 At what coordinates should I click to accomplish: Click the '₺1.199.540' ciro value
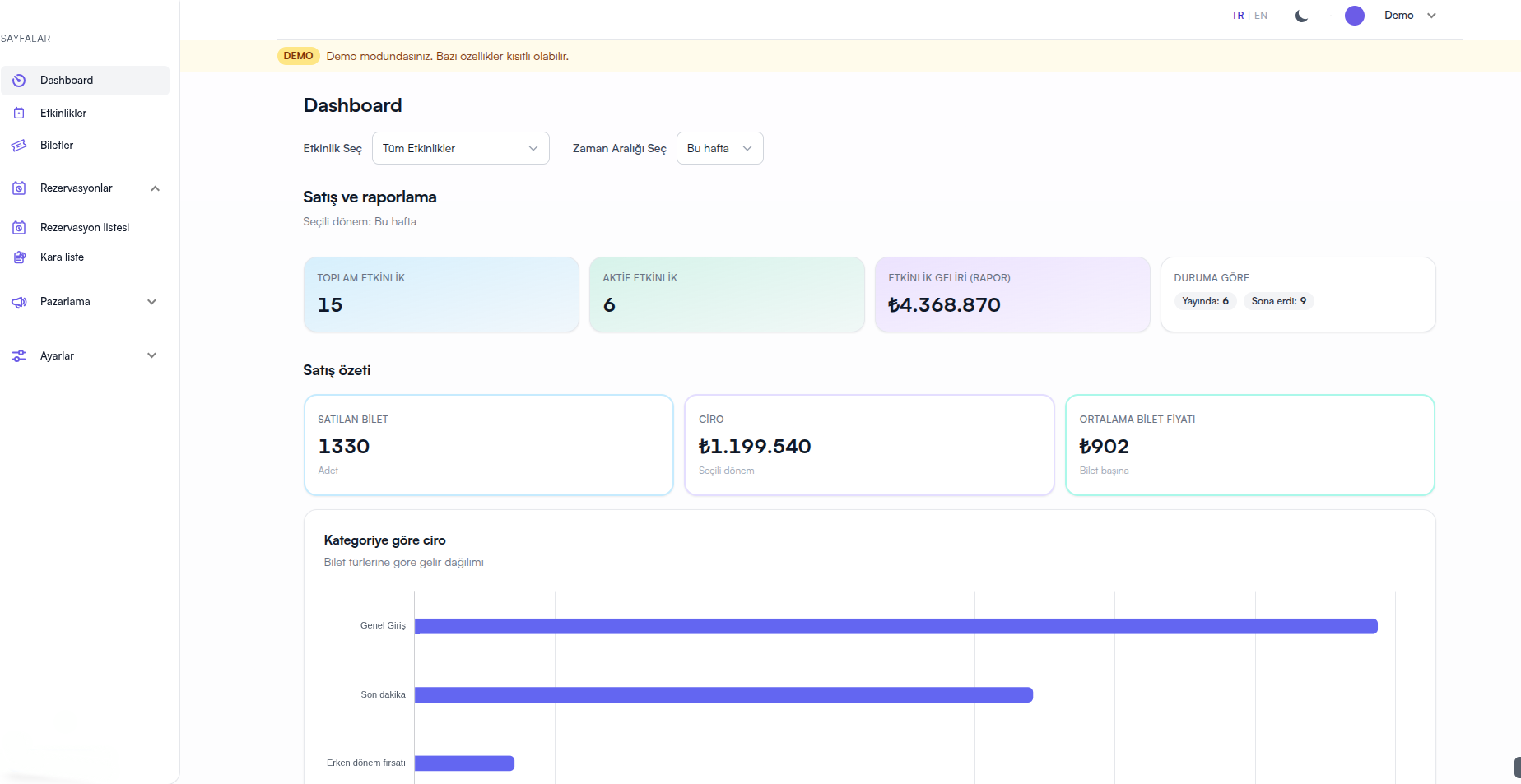coord(755,447)
